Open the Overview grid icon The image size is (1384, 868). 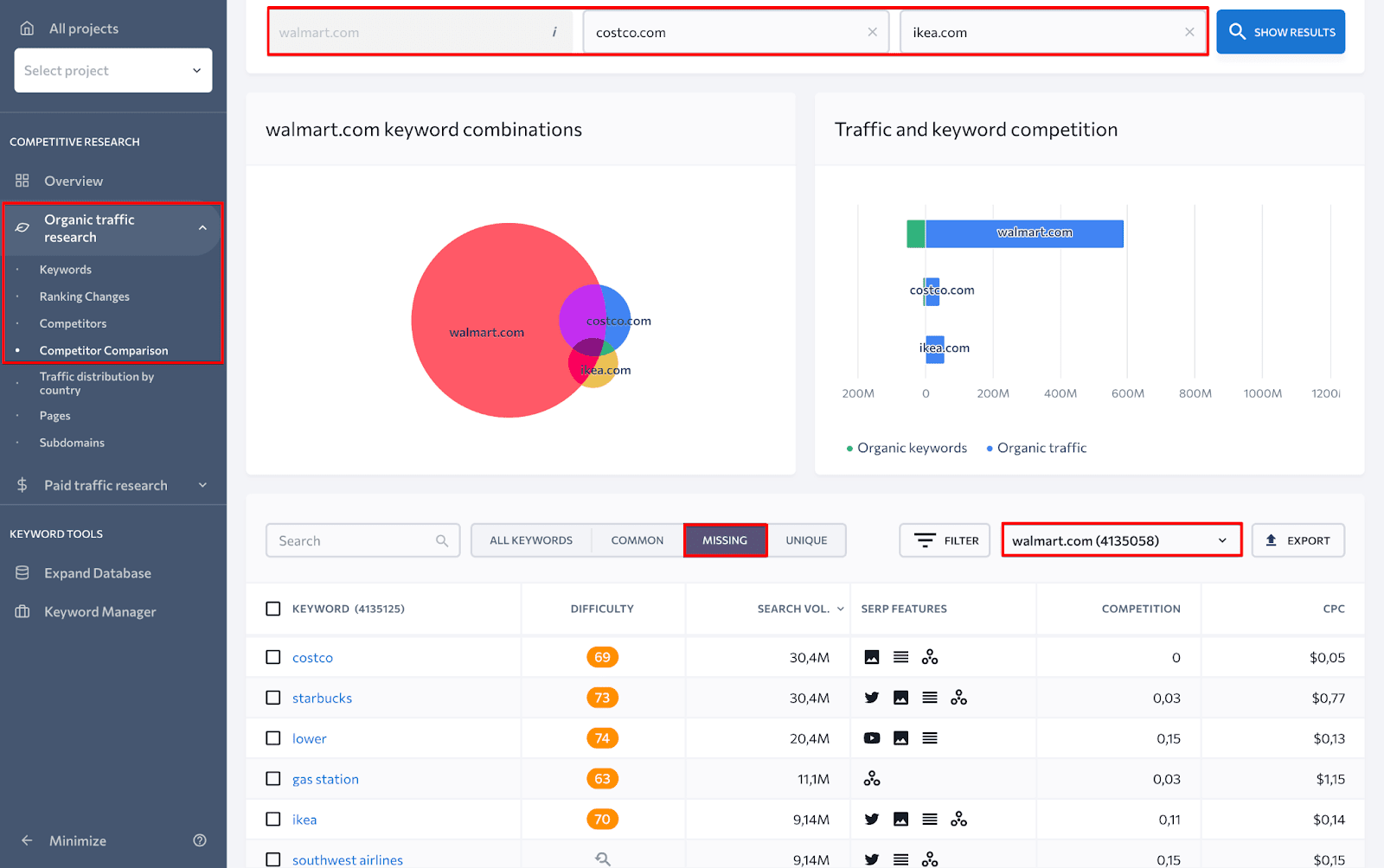[x=22, y=181]
